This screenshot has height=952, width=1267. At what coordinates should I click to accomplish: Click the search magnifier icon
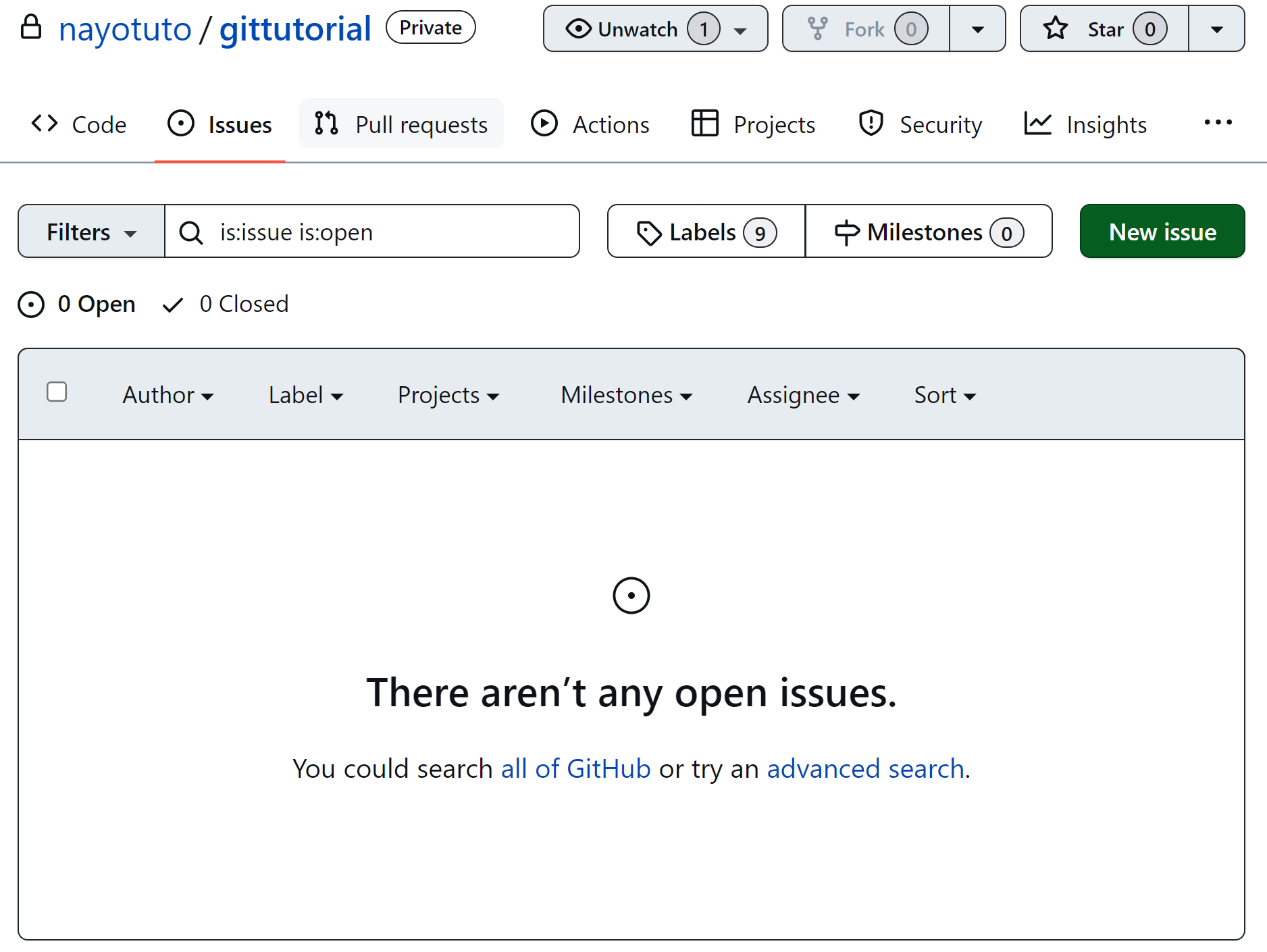tap(191, 232)
